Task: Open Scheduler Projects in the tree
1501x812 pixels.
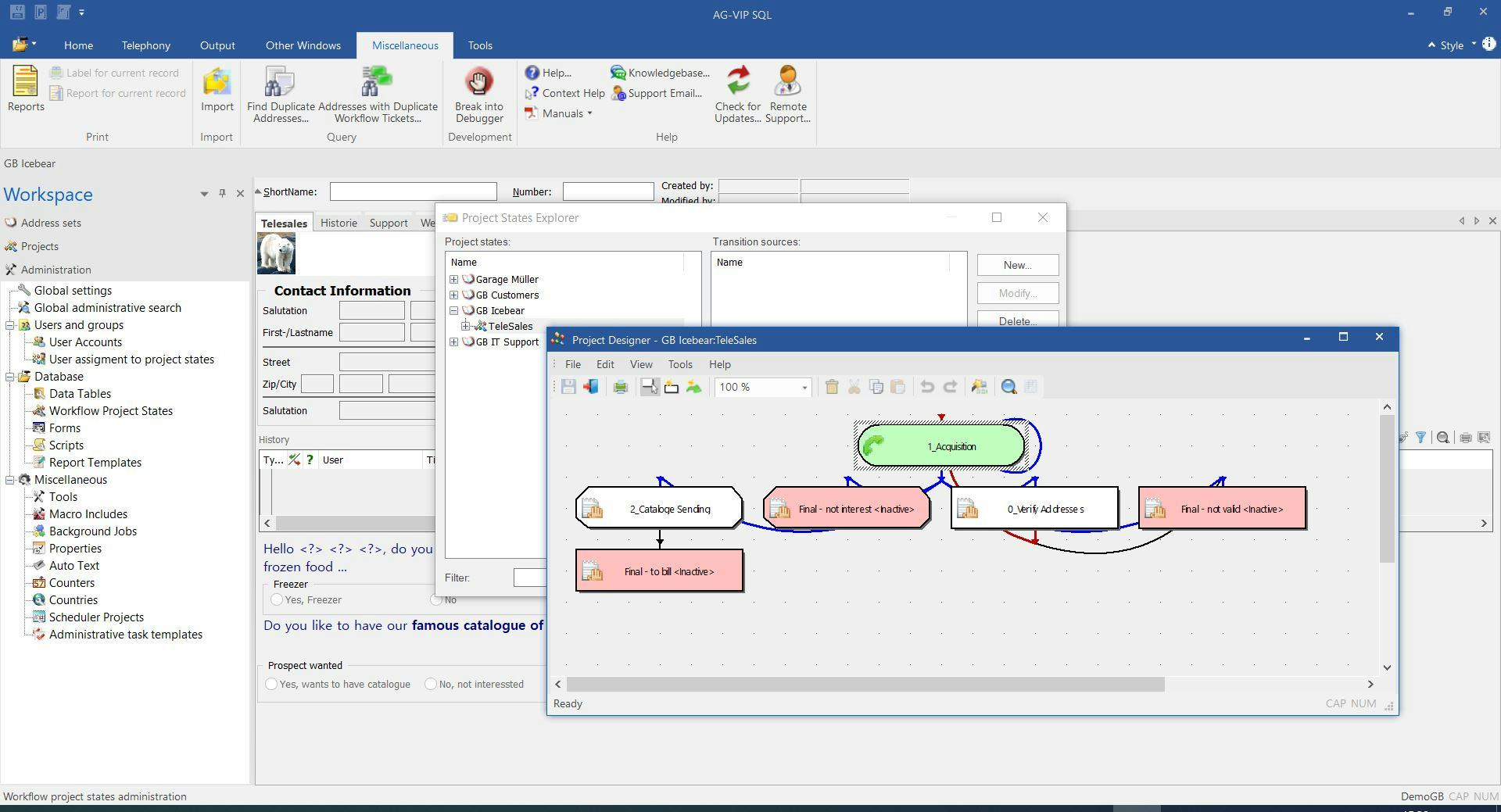Action: click(x=96, y=617)
